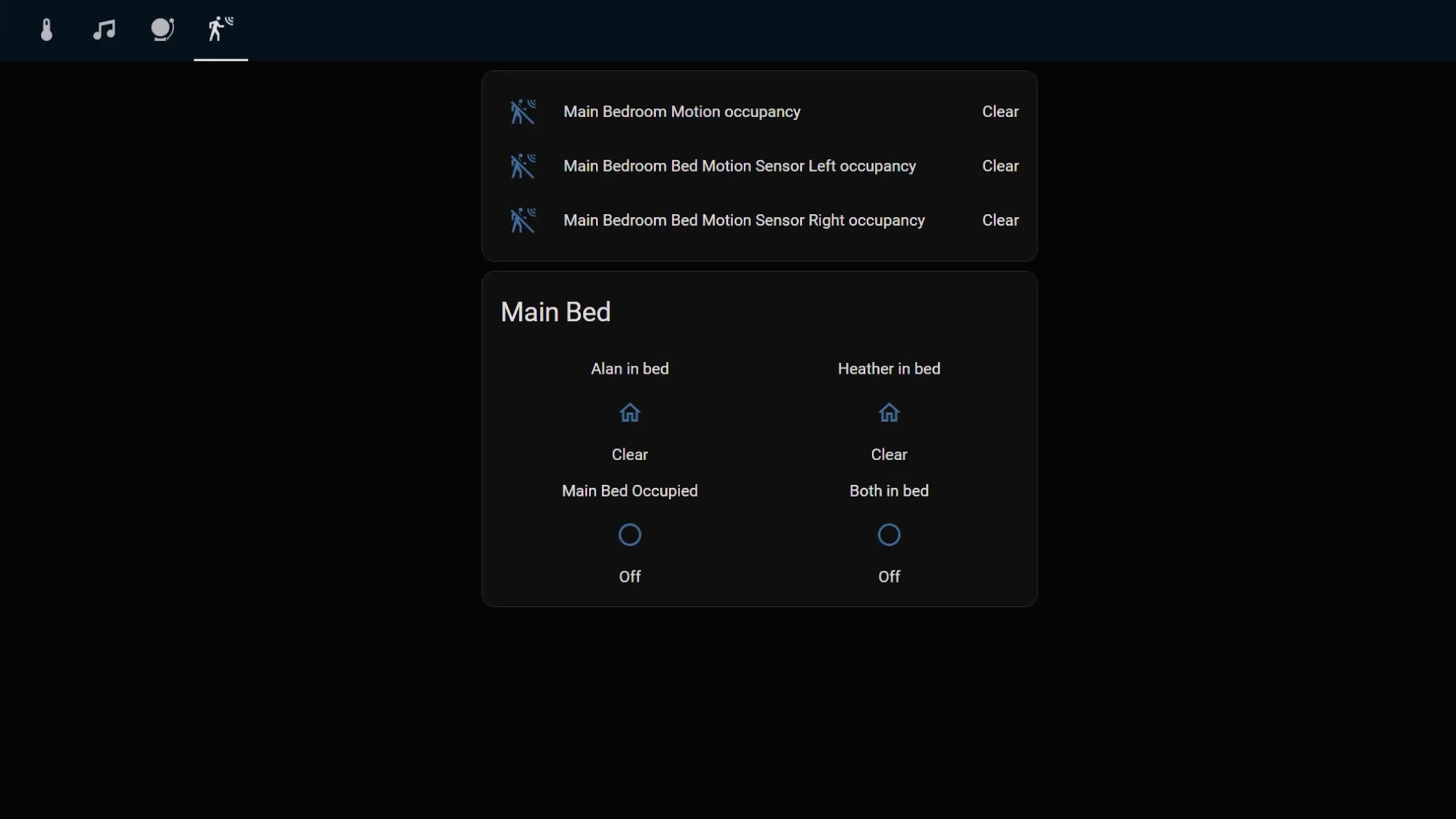Click Clear state of Sensor Right

click(1000, 221)
